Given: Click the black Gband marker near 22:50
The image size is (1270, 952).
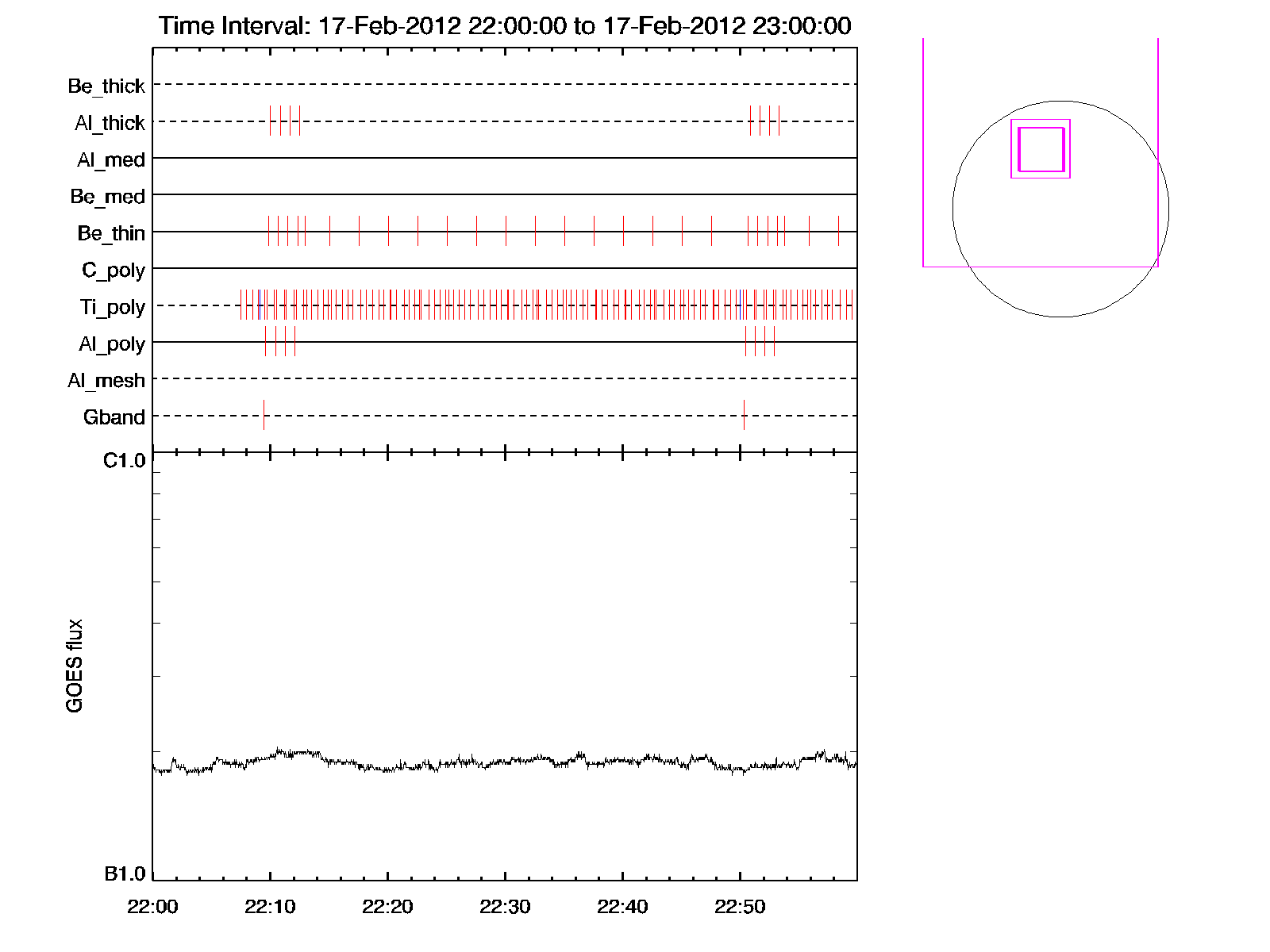Looking at the screenshot, I should point(744,415).
